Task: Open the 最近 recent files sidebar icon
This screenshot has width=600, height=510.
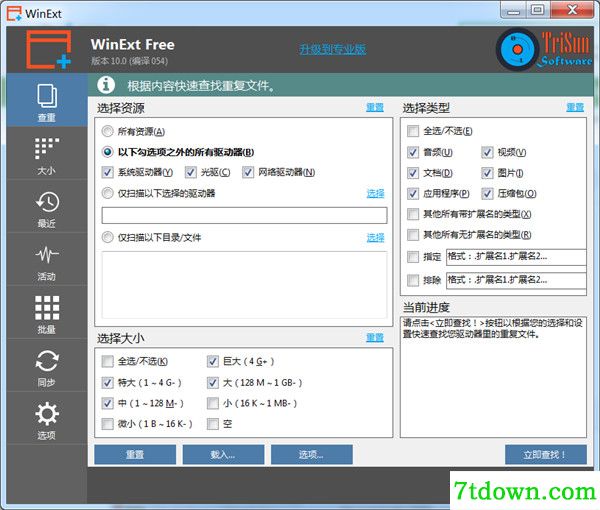Action: pyautogui.click(x=47, y=207)
